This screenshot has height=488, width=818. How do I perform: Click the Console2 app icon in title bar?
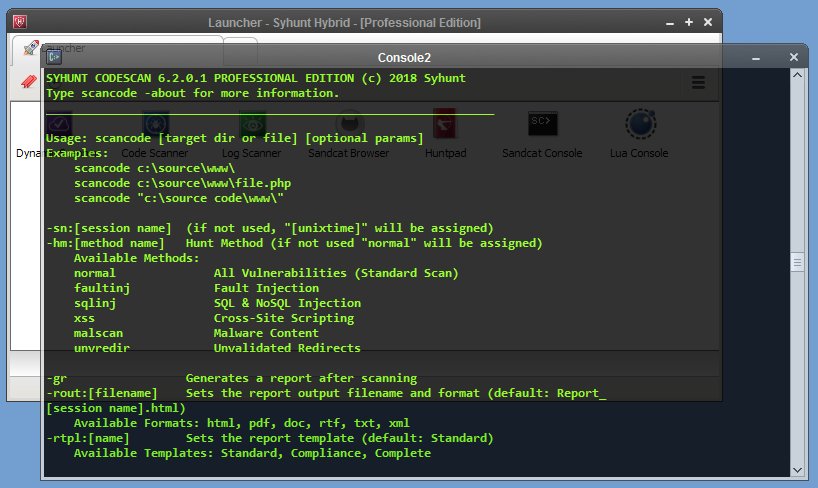tap(54, 57)
